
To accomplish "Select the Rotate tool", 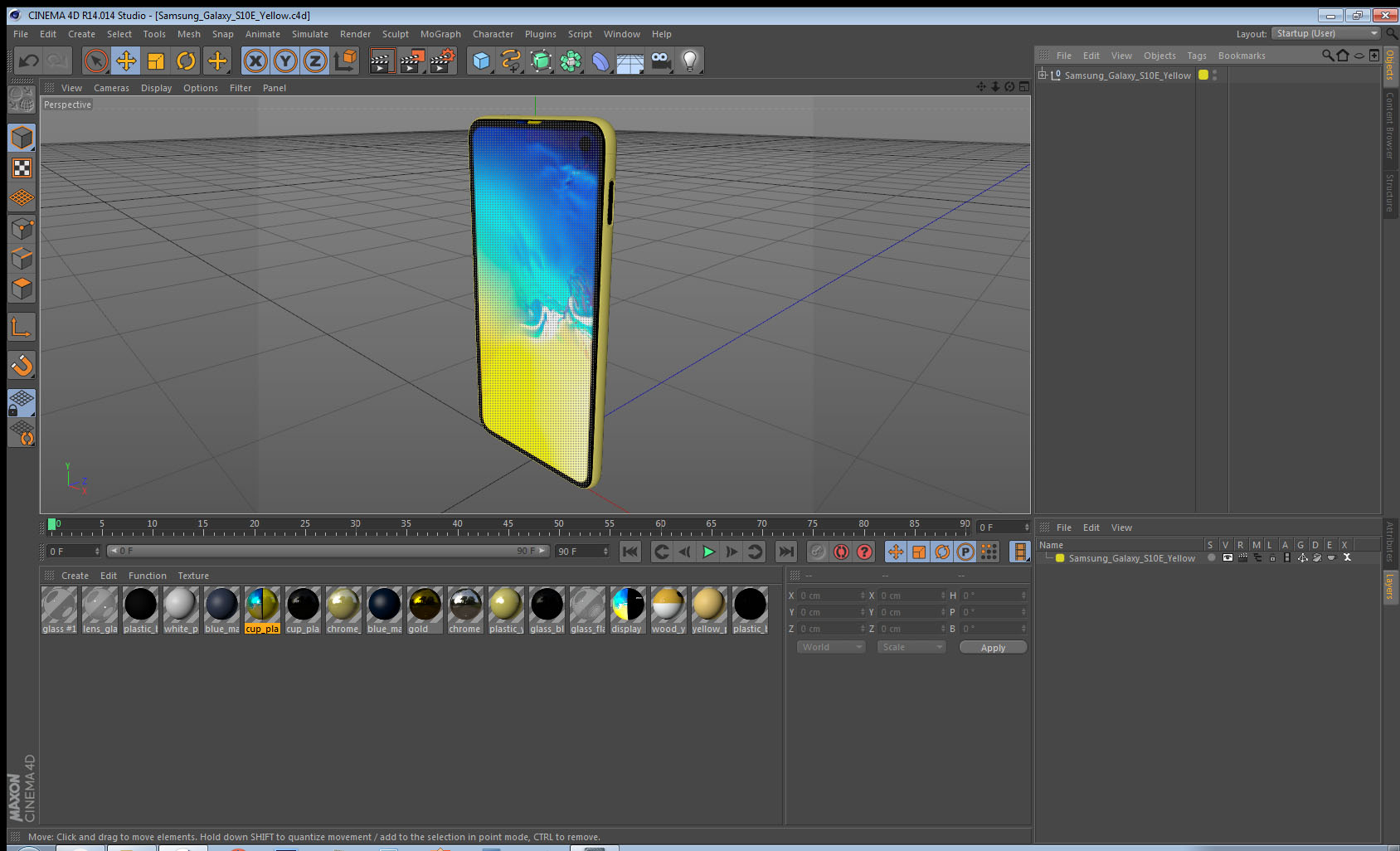I will tap(187, 61).
